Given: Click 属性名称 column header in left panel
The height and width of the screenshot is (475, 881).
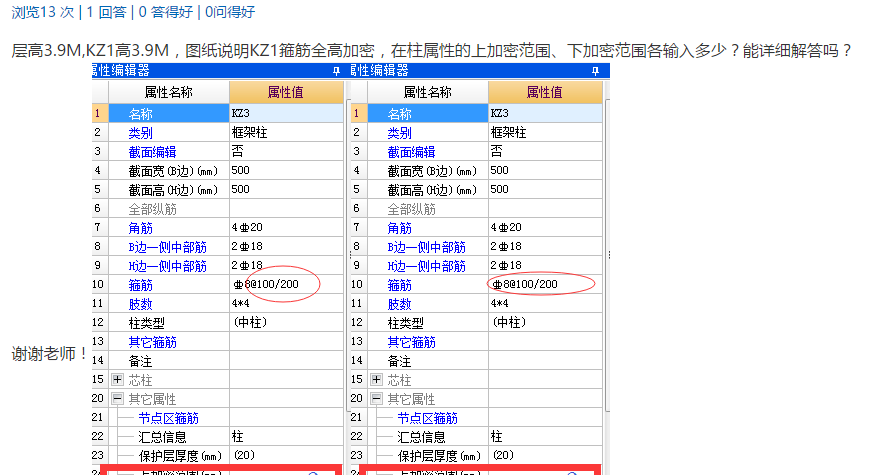Looking at the screenshot, I should [x=169, y=92].
